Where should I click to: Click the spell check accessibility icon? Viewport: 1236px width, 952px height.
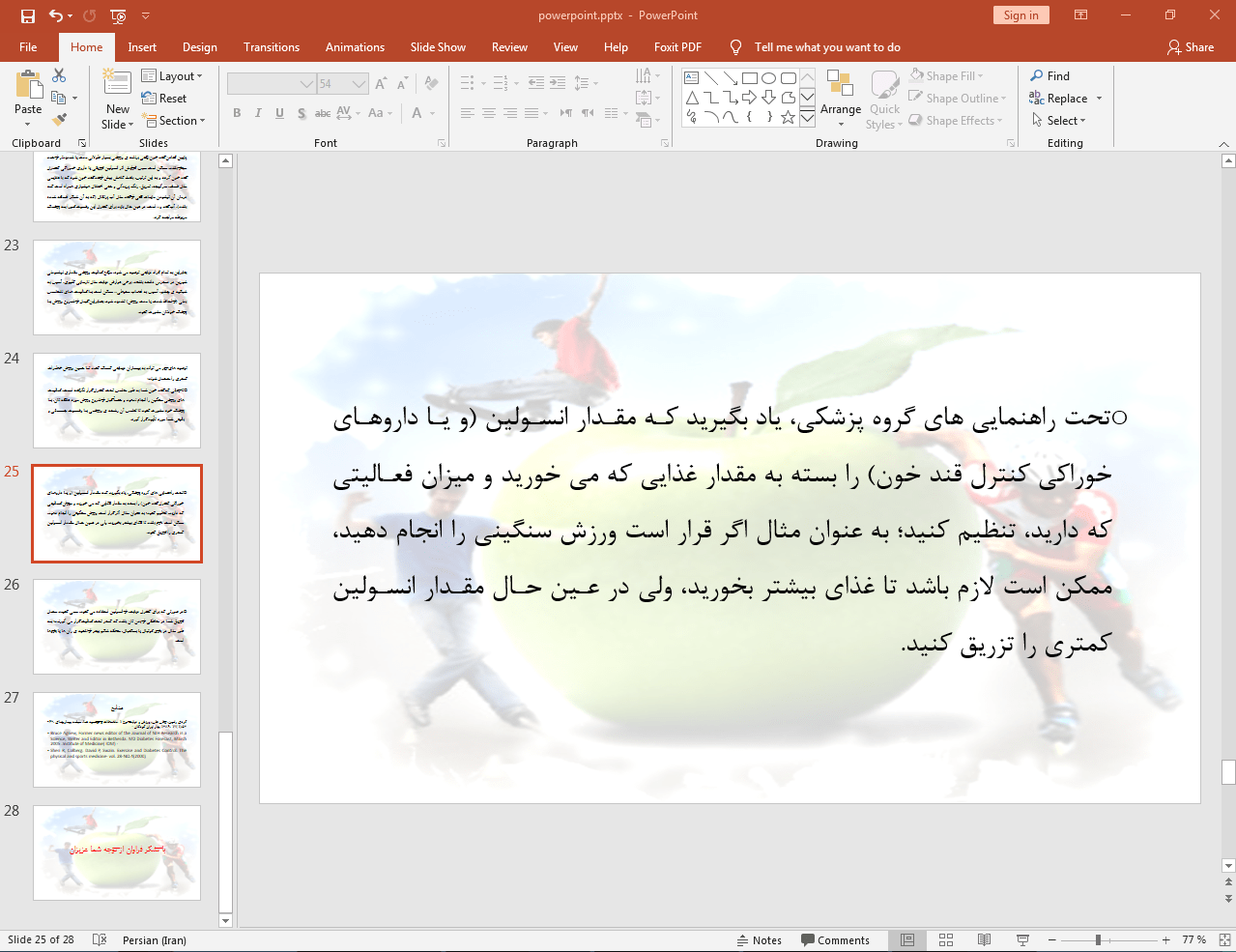click(99, 939)
